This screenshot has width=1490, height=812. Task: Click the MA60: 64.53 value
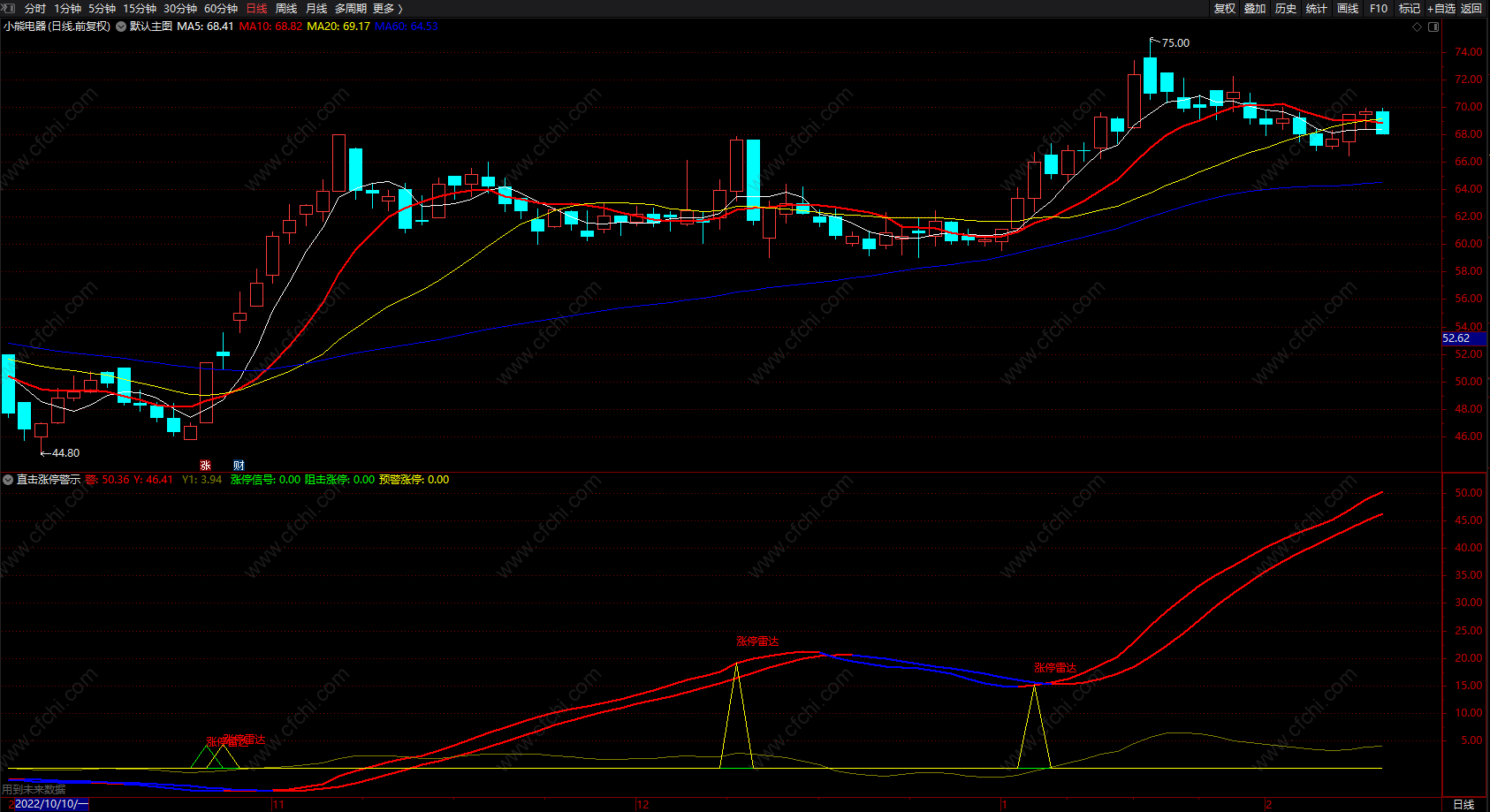coord(407,27)
